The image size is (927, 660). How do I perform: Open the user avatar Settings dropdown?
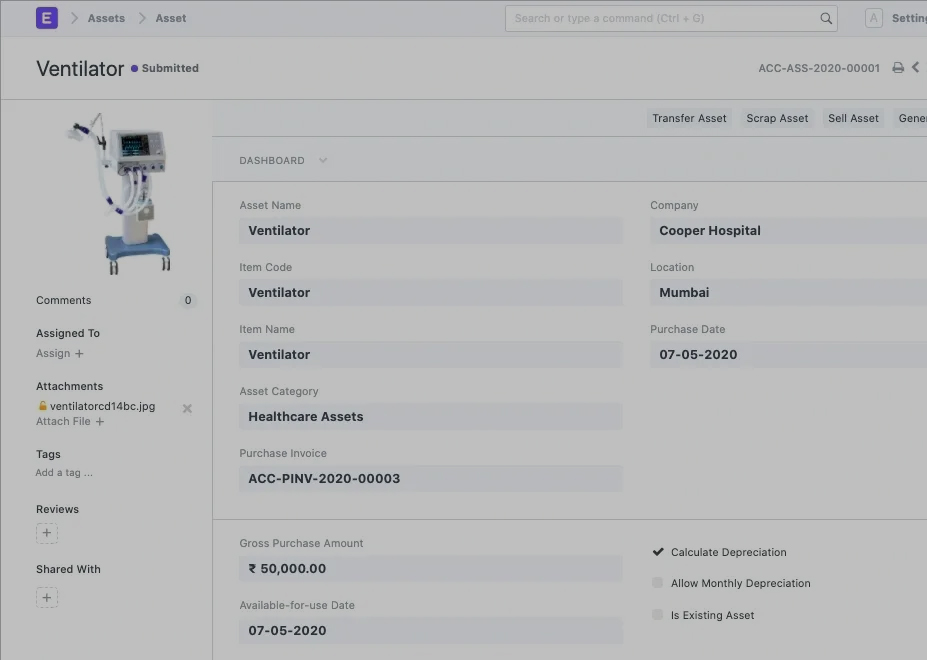pyautogui.click(x=874, y=18)
